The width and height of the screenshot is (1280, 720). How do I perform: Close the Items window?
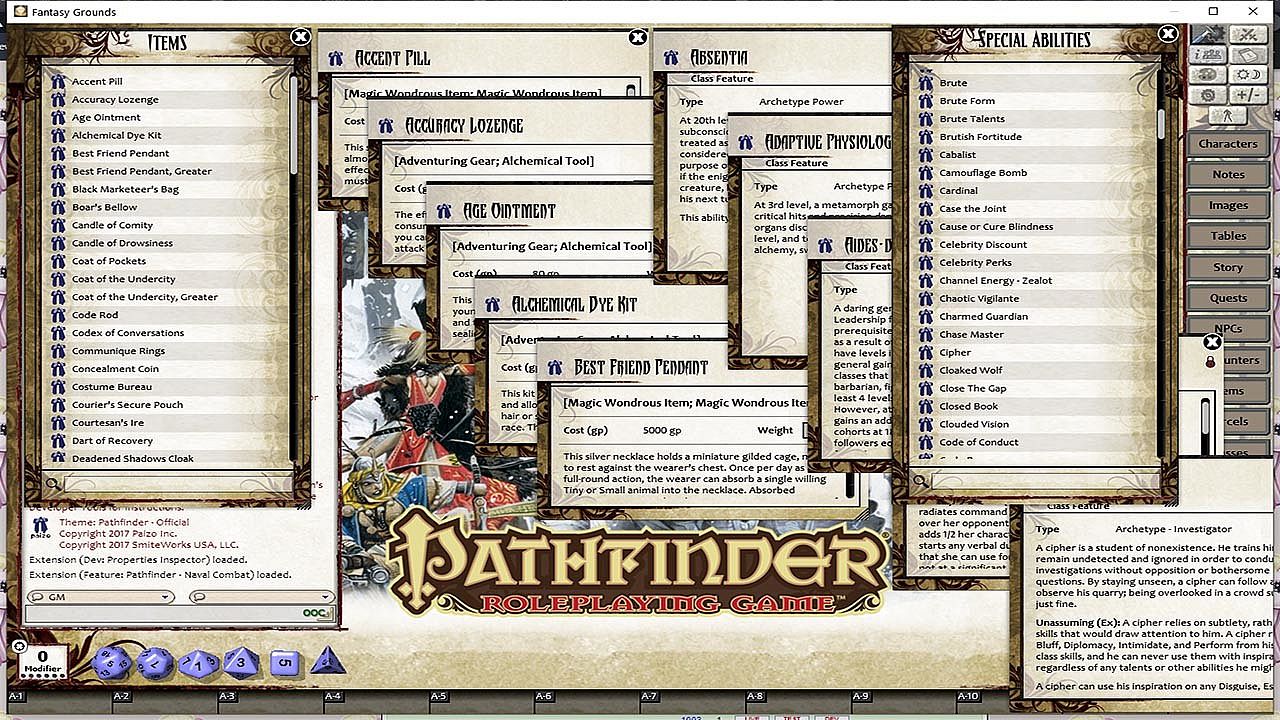[x=300, y=37]
